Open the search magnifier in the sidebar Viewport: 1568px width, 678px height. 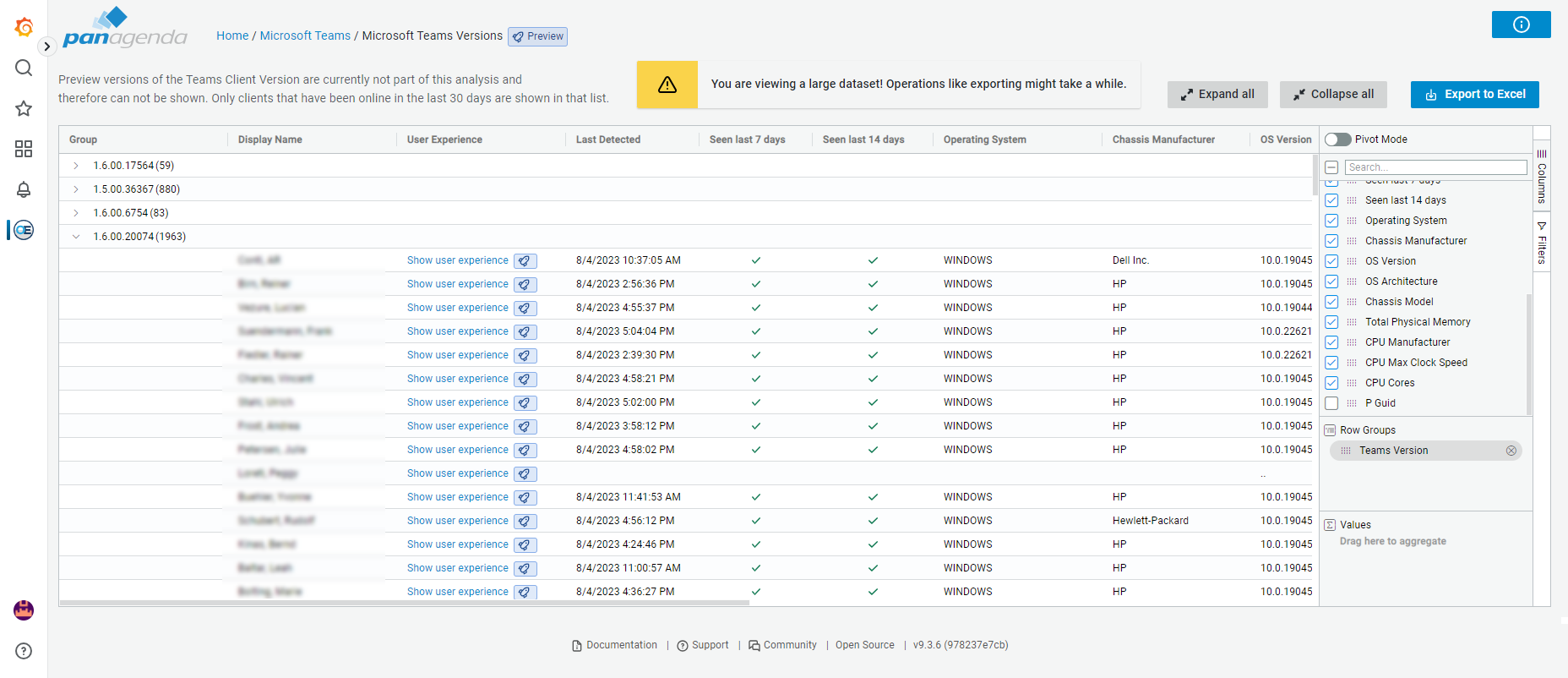[24, 68]
